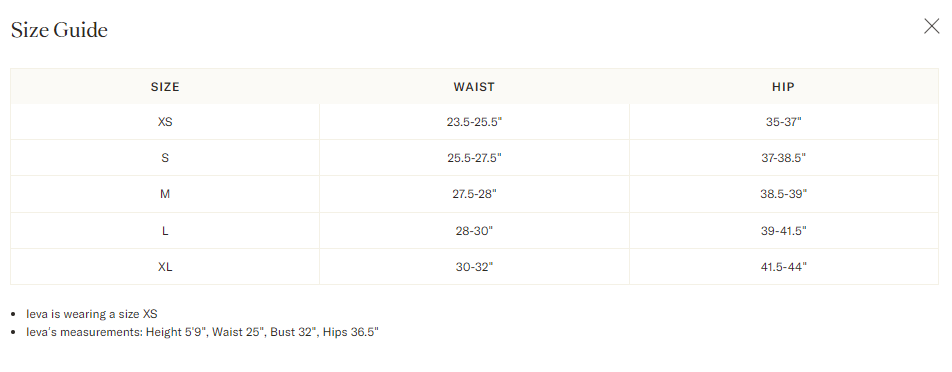Select the WAIST column header
952x372 pixels.
474,87
